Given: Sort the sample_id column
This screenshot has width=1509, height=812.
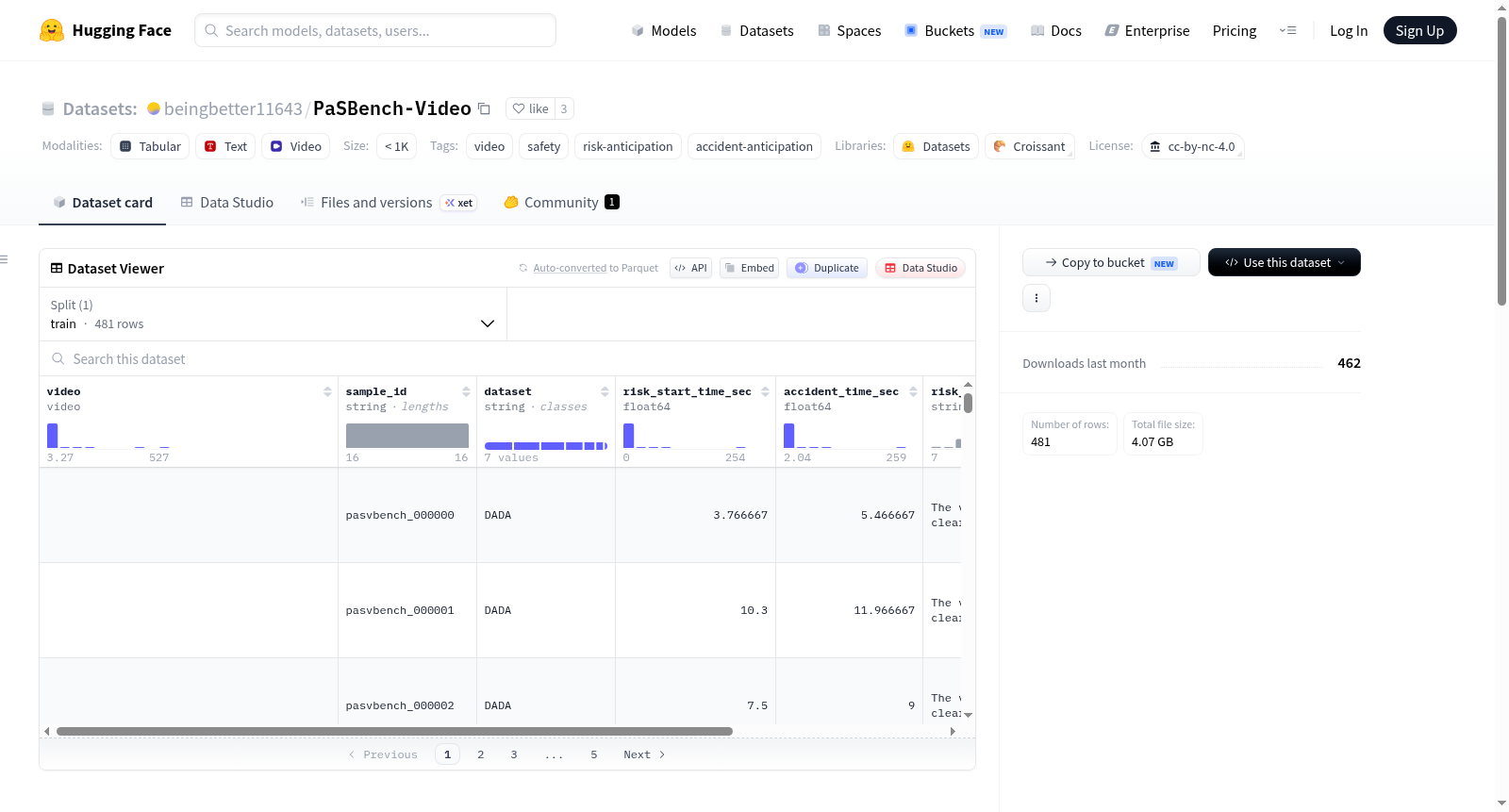Looking at the screenshot, I should (466, 391).
